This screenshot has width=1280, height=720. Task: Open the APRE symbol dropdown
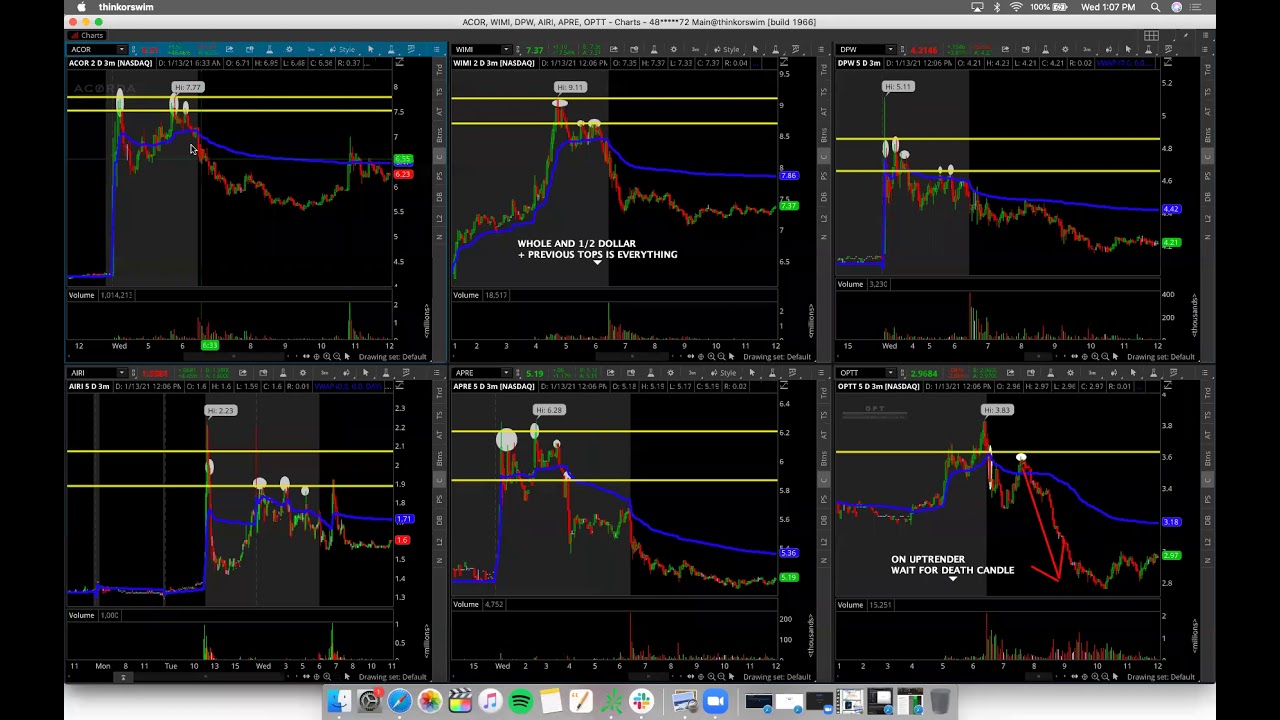point(506,373)
